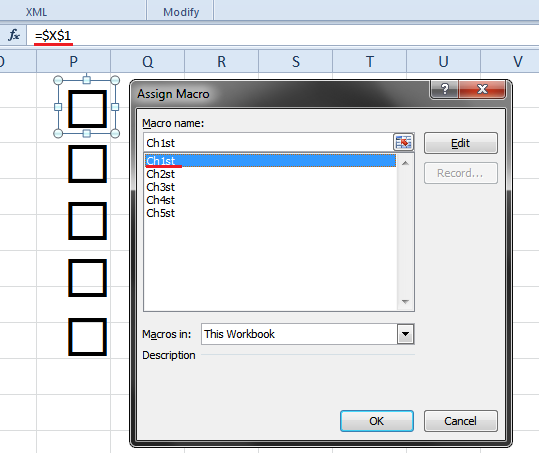Click scroll up arrow in macro list
This screenshot has height=453, width=539.
coord(405,163)
